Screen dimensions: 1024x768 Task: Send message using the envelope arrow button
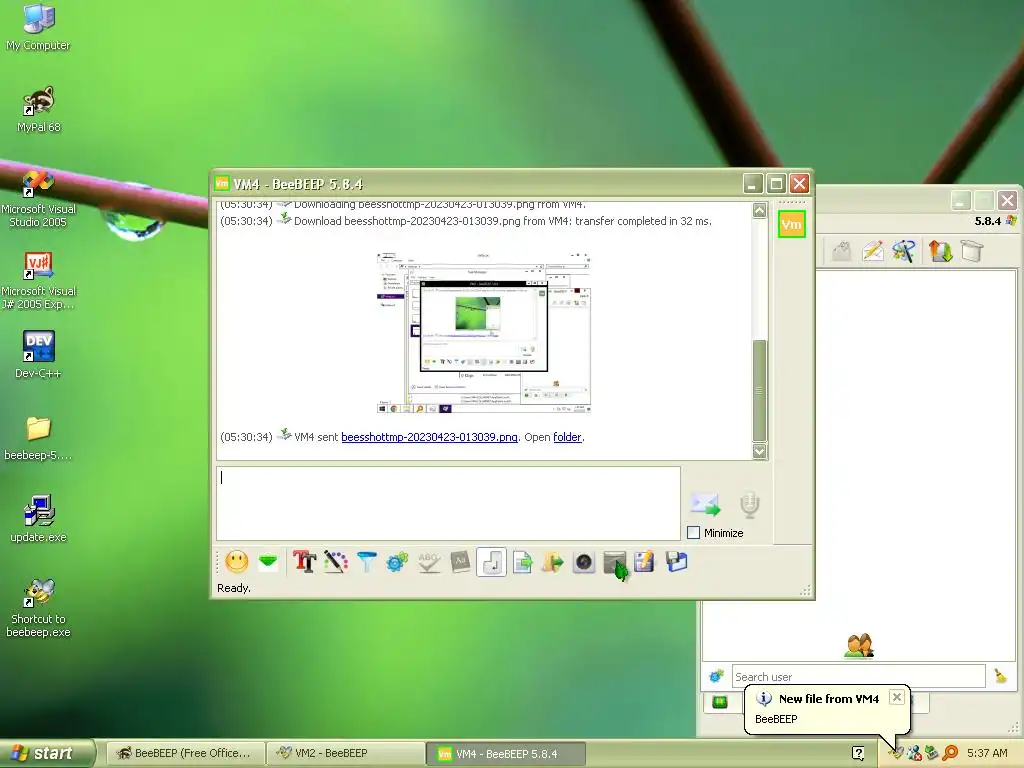(x=705, y=504)
